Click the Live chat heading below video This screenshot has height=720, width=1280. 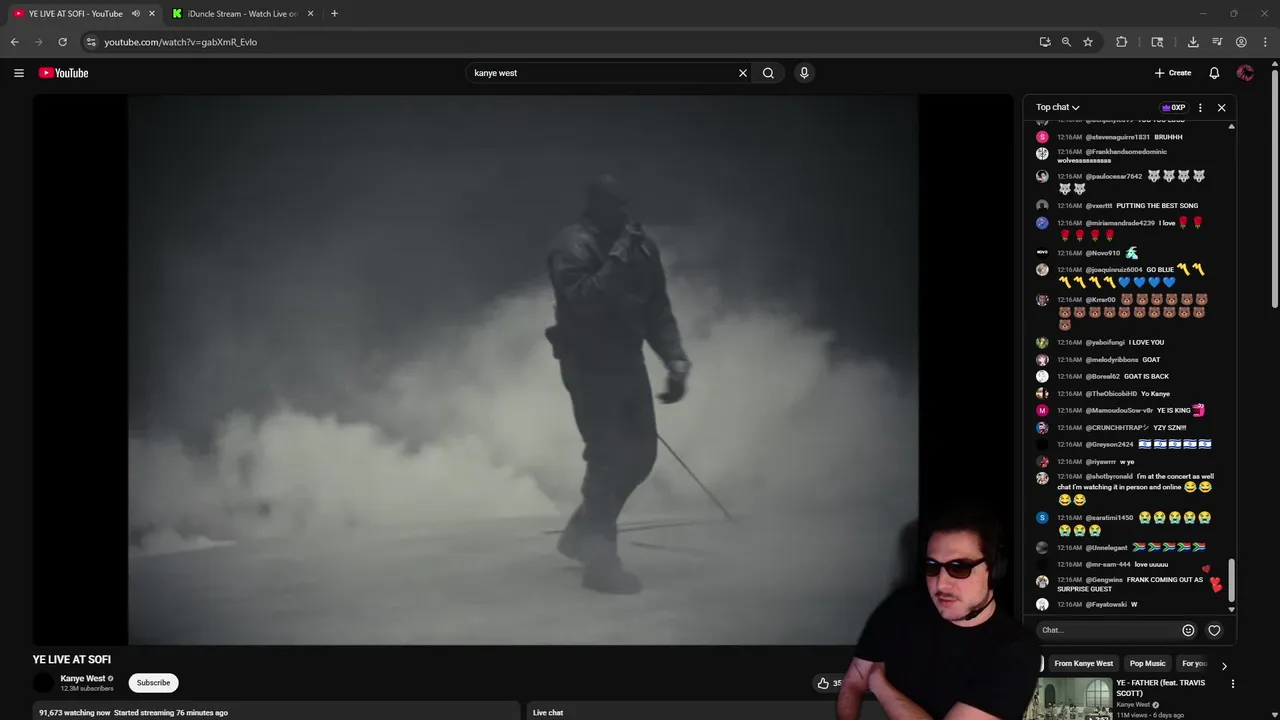548,712
